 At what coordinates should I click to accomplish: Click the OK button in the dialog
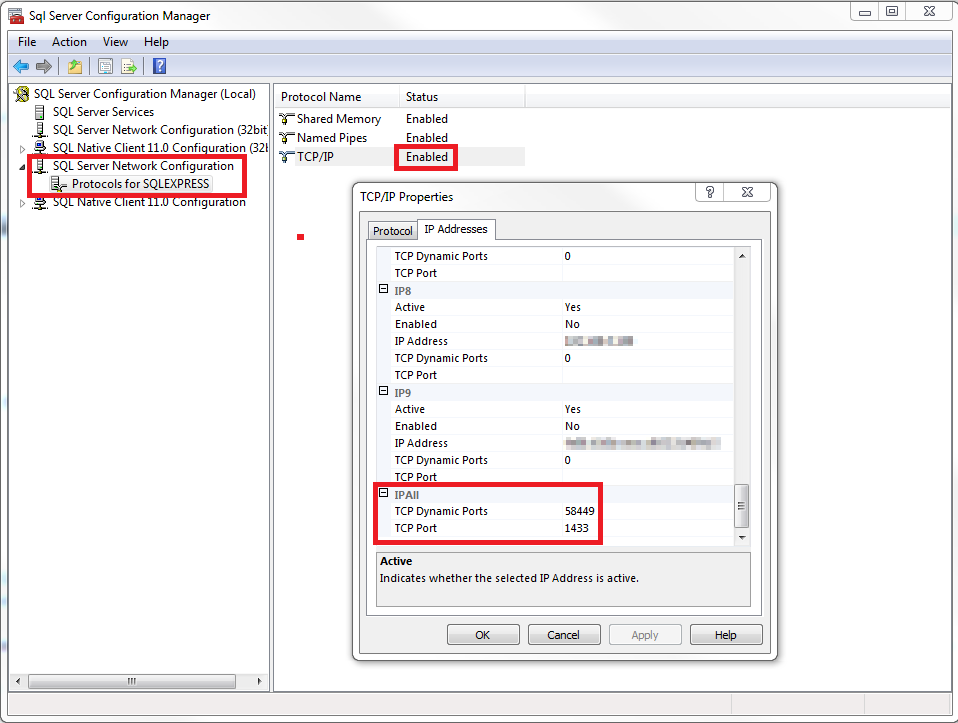pos(483,634)
